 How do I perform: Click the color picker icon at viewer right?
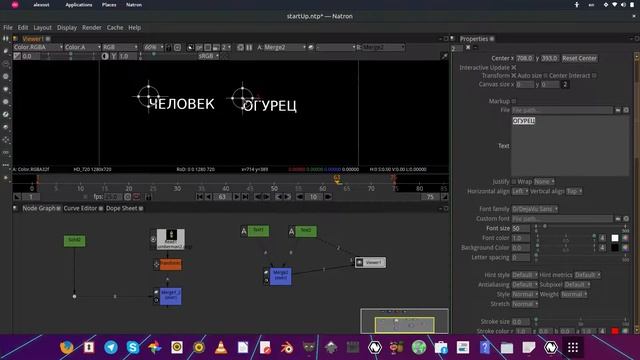444,56
